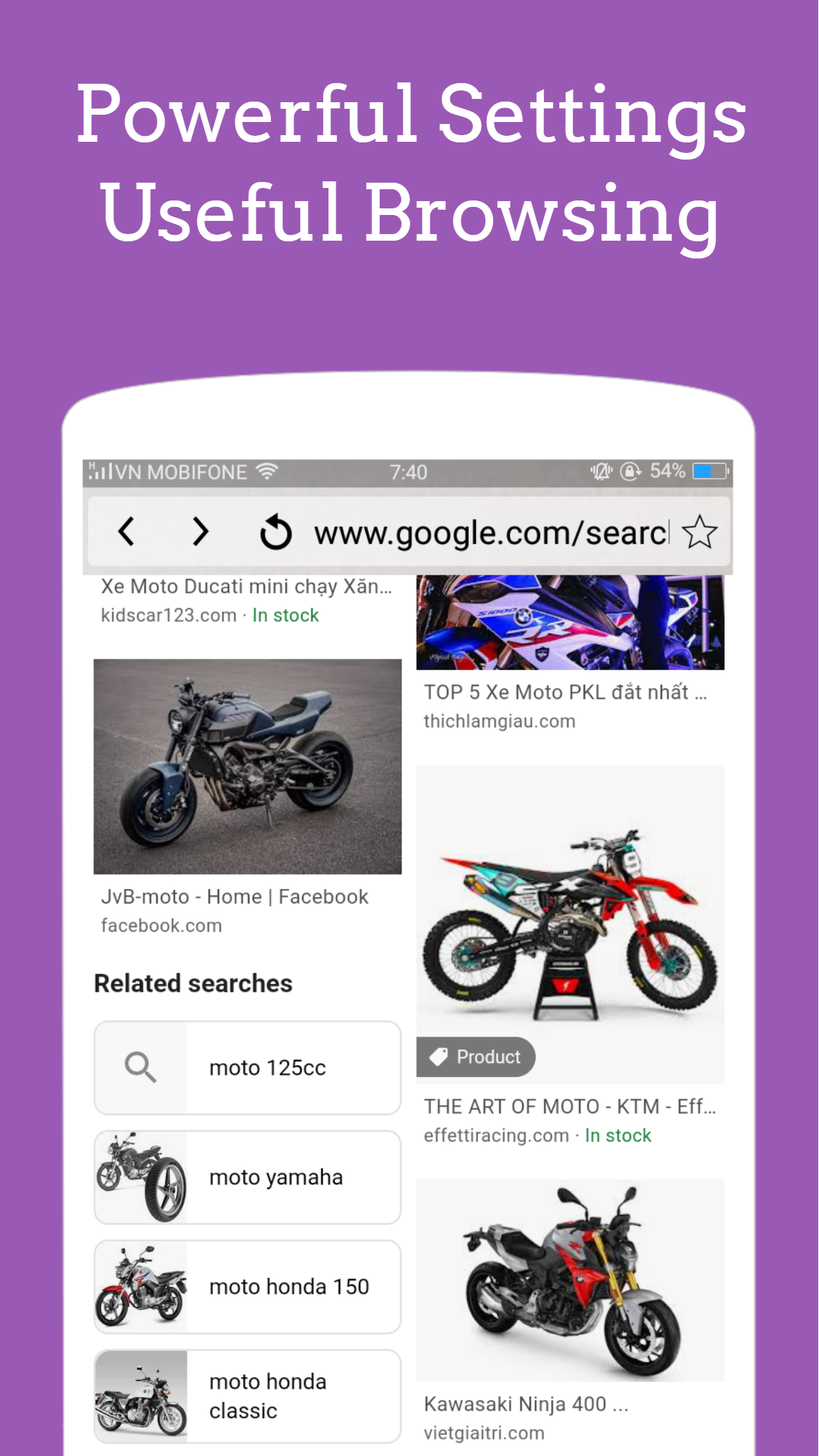View the orange KTM dirt bike image
This screenshot has width=819, height=1456.
click(570, 925)
